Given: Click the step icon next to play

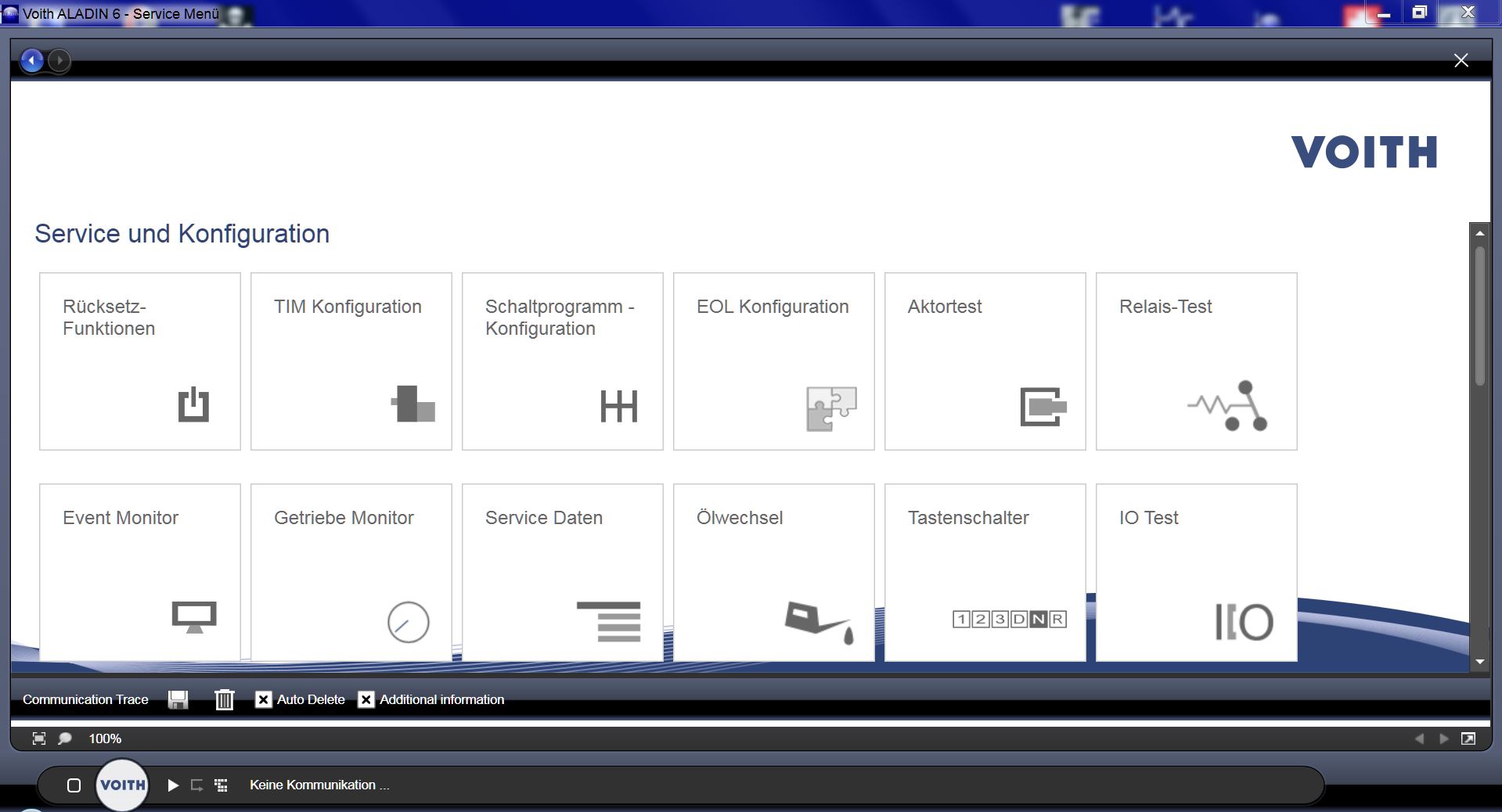Looking at the screenshot, I should (197, 785).
